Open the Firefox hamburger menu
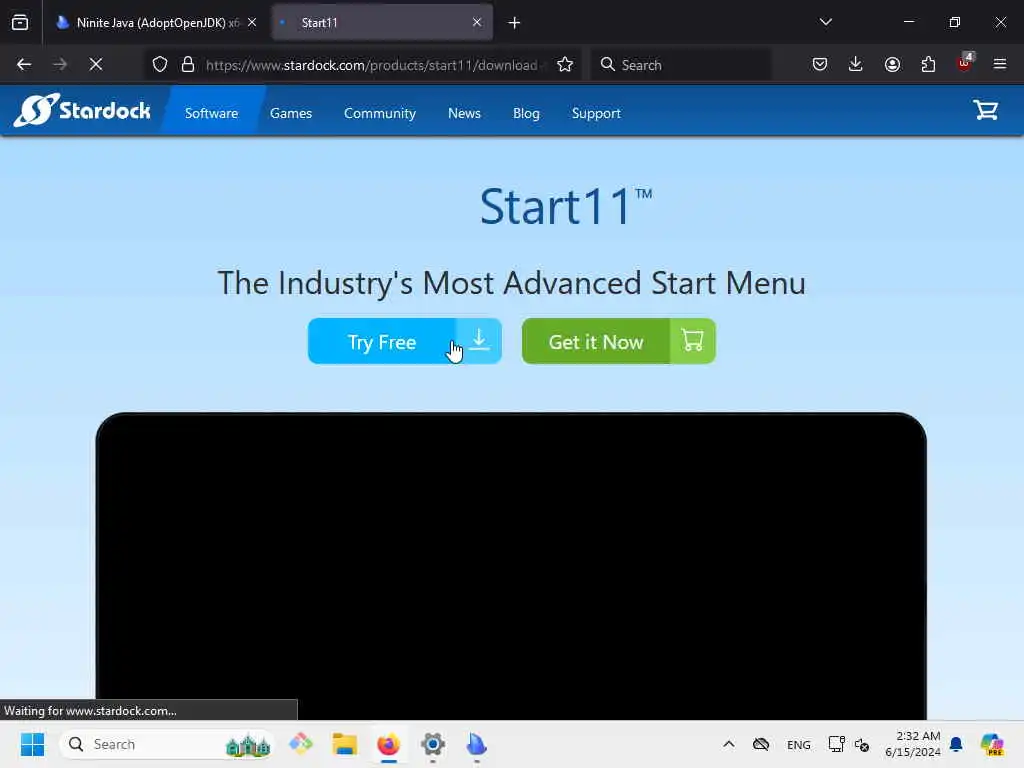This screenshot has width=1024, height=768. click(1000, 64)
